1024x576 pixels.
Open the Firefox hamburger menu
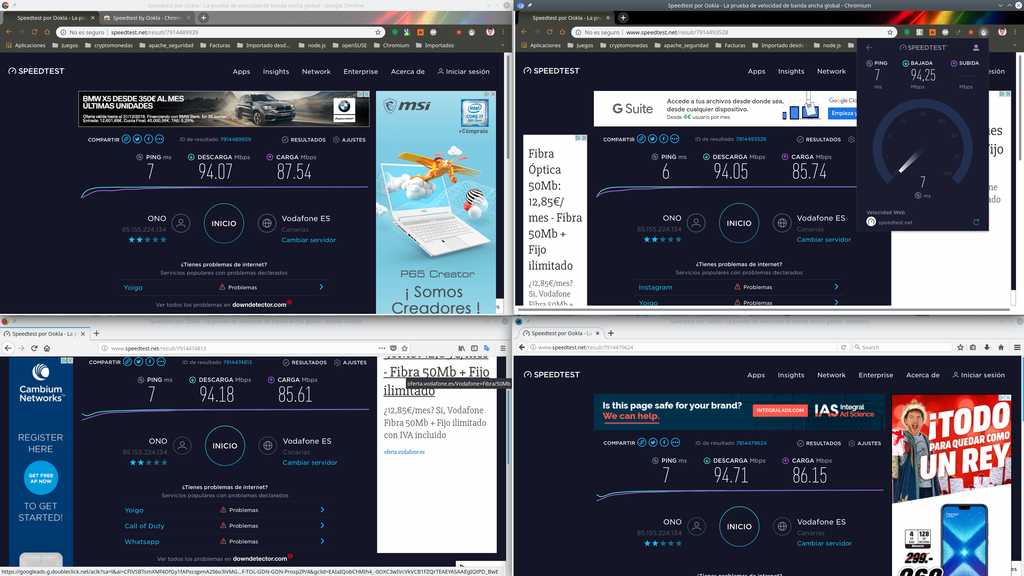coord(503,348)
